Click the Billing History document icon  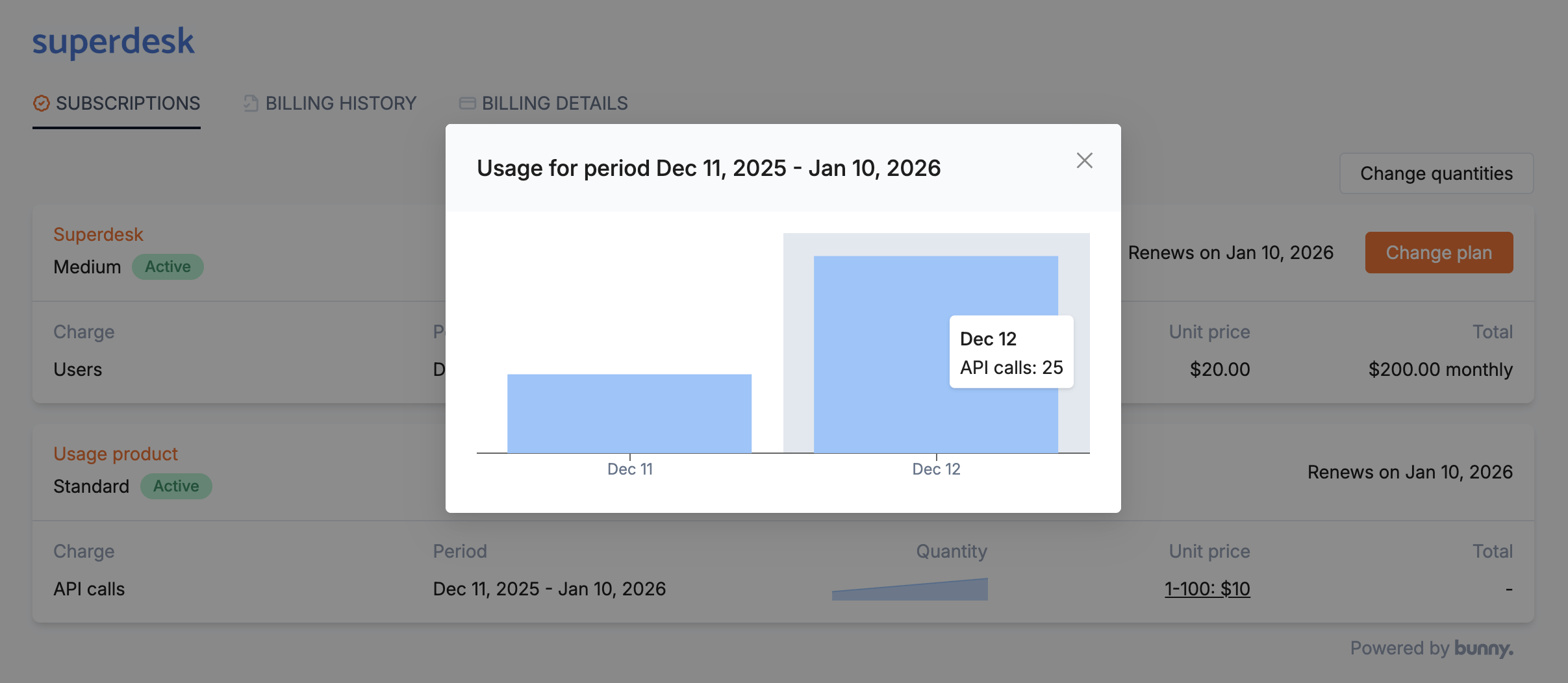click(x=251, y=103)
